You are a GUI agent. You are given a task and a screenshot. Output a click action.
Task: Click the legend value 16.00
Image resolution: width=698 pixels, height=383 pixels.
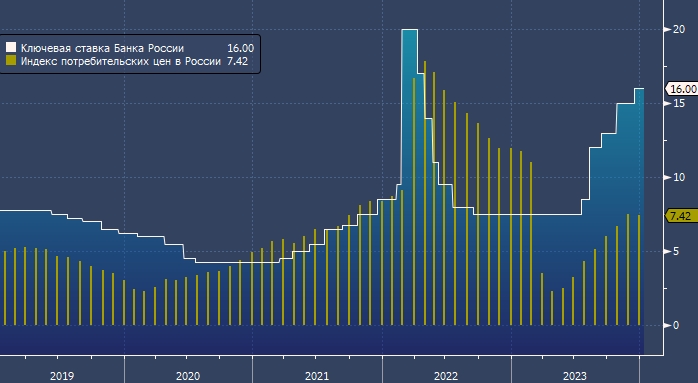[x=240, y=48]
